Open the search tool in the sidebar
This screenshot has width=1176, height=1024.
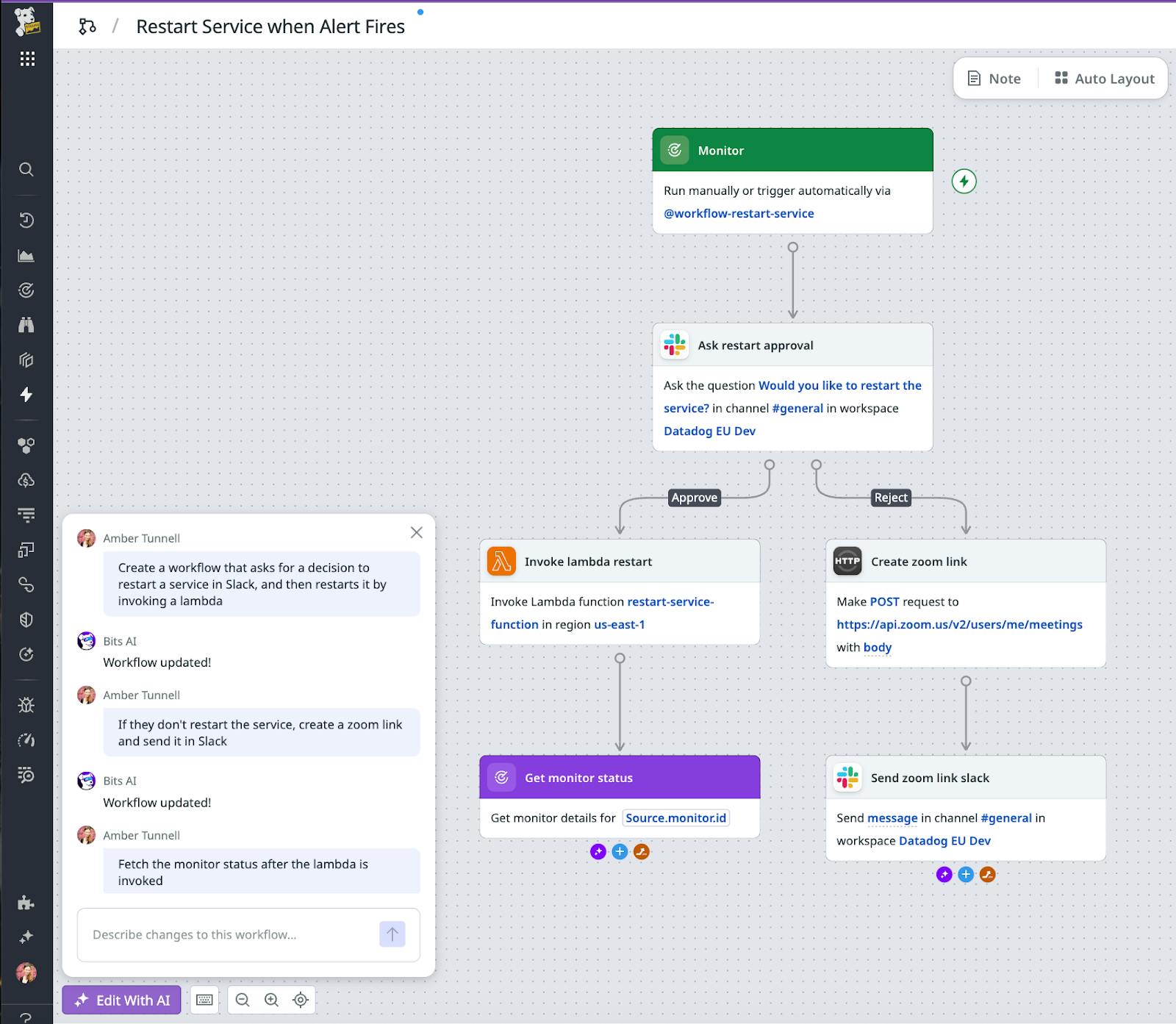coord(26,170)
